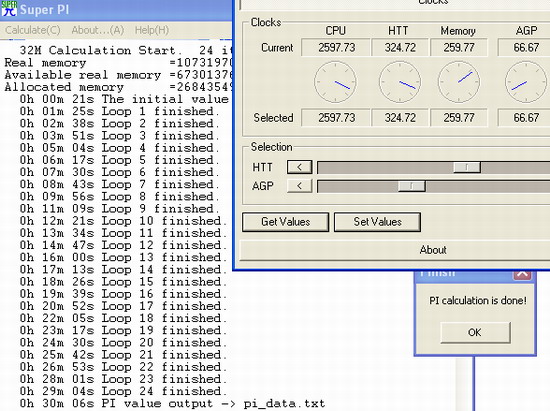
Task: Click the 'Loop 20 finished' line
Action: pos(123,343)
